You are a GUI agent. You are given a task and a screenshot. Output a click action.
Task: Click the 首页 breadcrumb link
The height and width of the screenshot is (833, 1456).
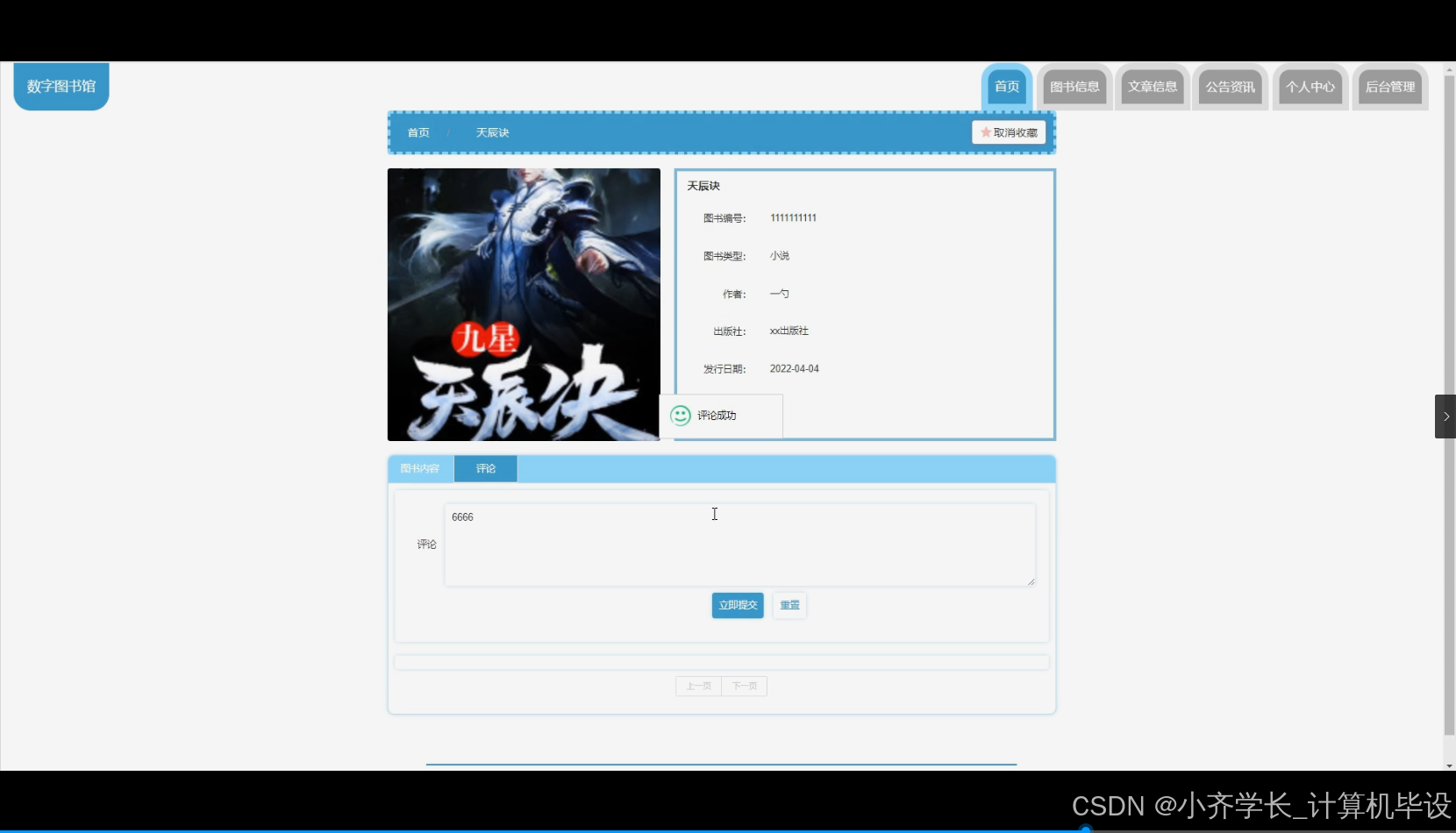tap(418, 133)
